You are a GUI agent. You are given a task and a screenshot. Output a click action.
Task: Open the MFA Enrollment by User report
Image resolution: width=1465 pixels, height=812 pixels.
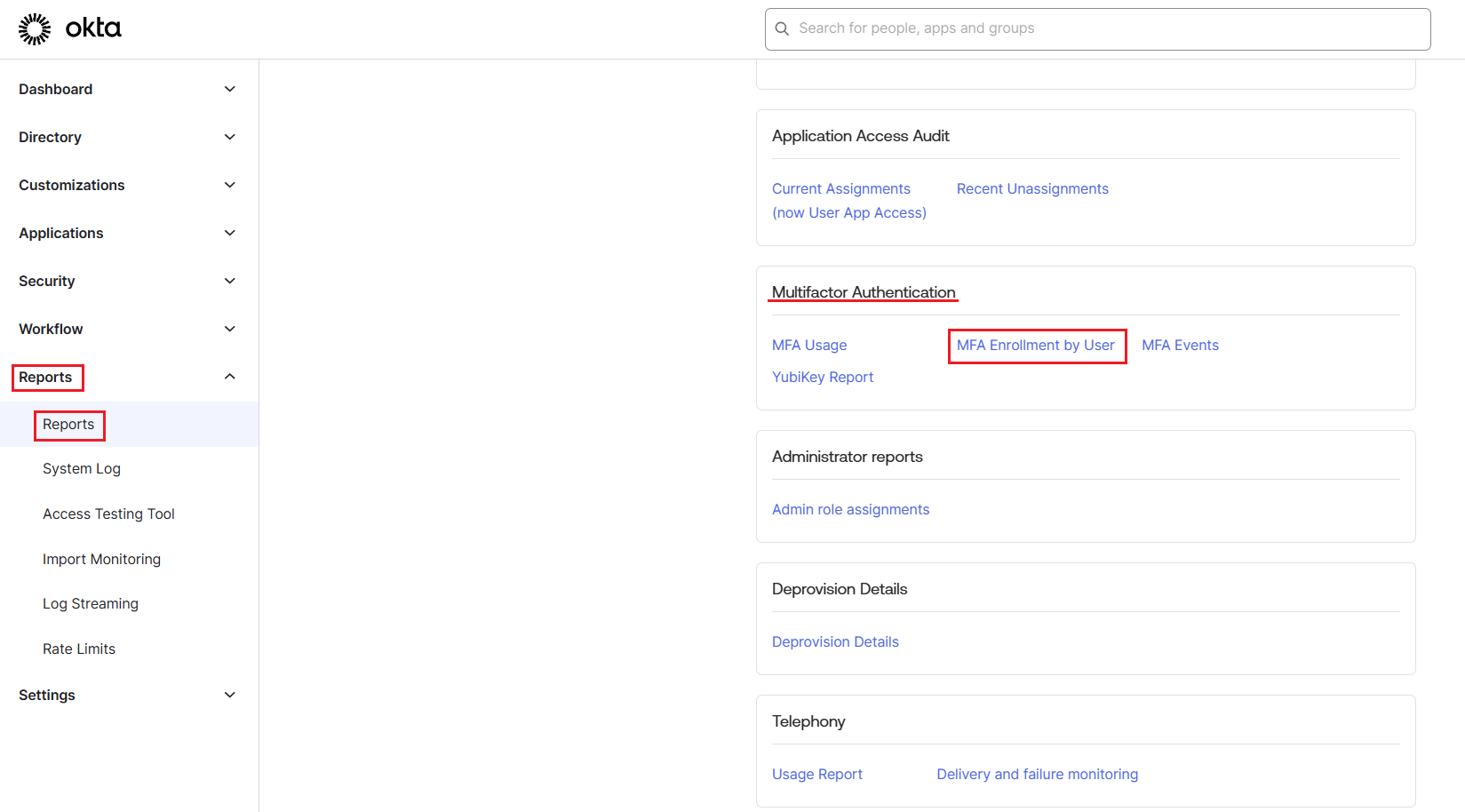(1036, 345)
